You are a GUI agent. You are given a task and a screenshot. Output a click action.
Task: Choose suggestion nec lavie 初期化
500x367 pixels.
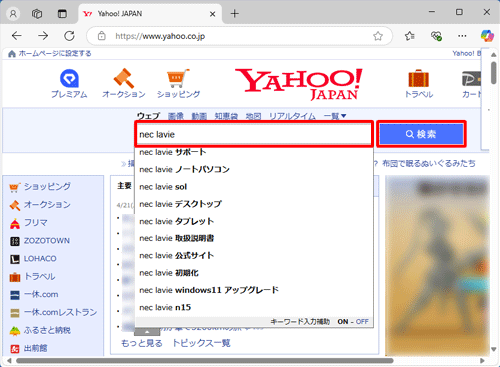[x=254, y=273]
